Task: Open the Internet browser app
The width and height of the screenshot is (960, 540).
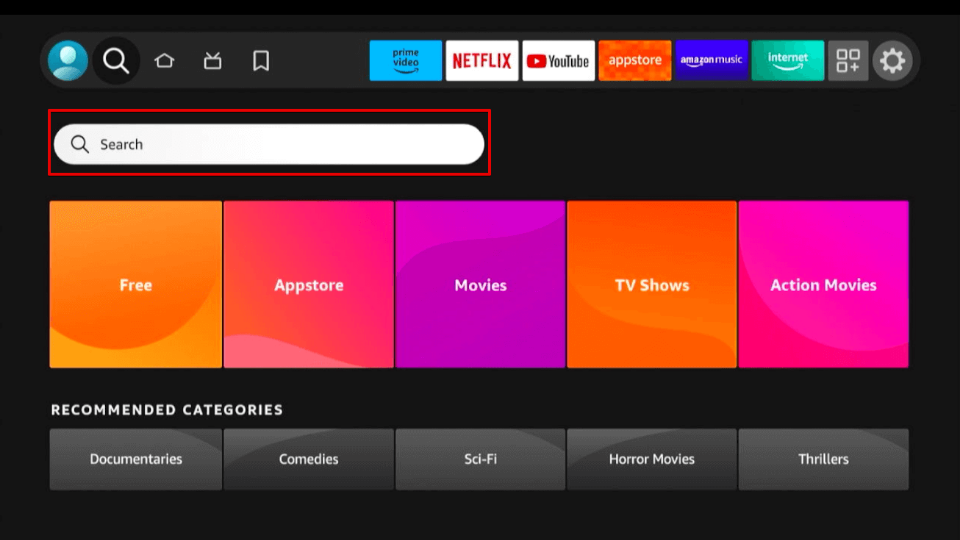Action: click(787, 61)
